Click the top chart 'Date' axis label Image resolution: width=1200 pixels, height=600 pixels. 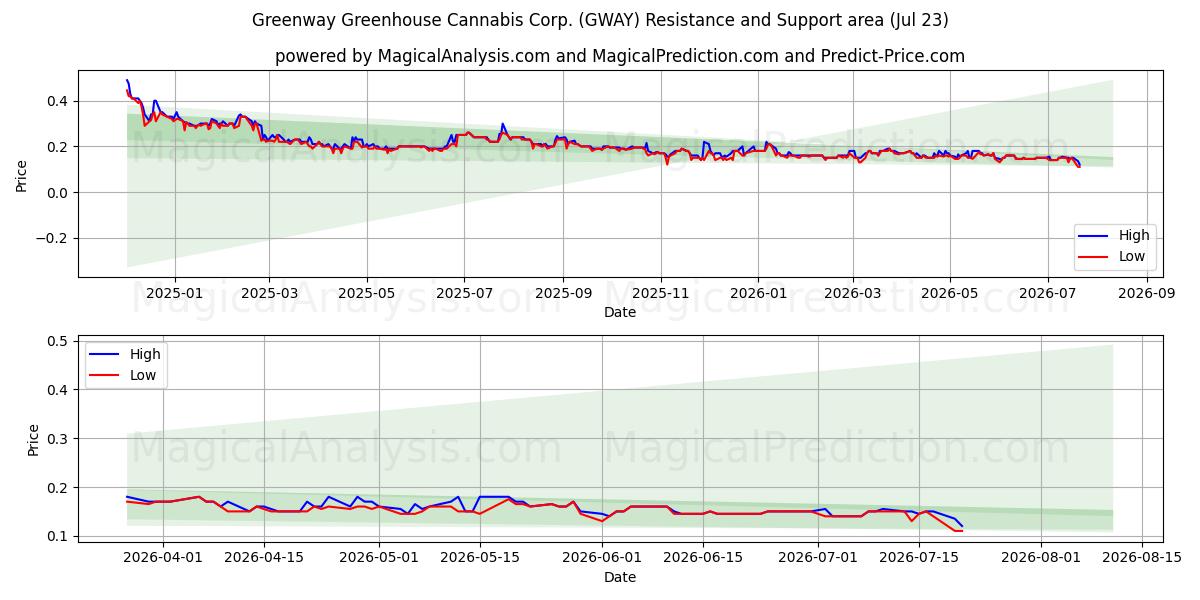(x=620, y=312)
